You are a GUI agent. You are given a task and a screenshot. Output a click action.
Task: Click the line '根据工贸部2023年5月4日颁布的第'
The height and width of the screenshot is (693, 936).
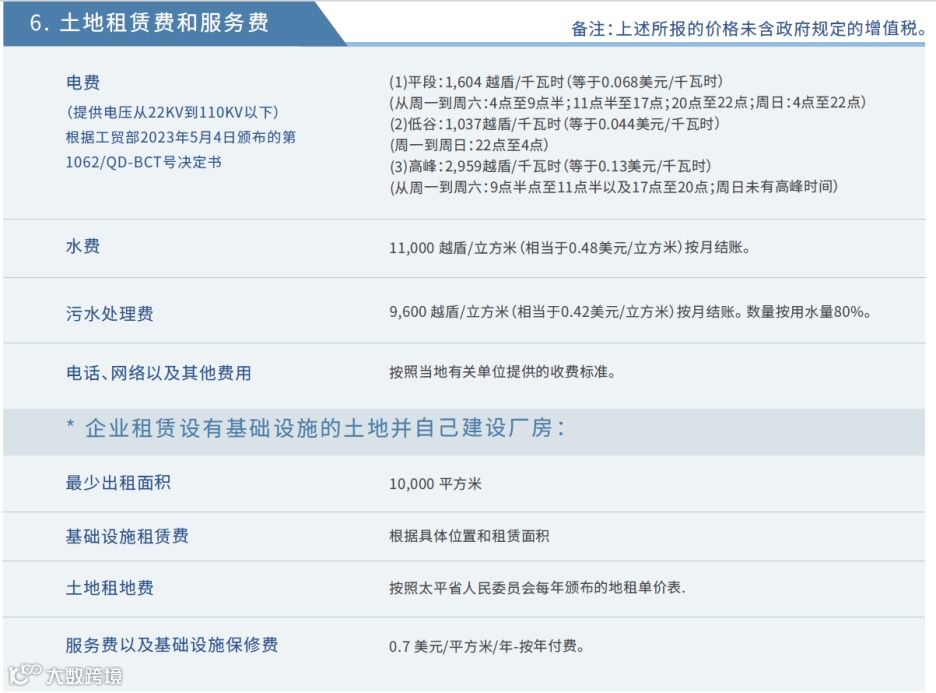tap(181, 137)
